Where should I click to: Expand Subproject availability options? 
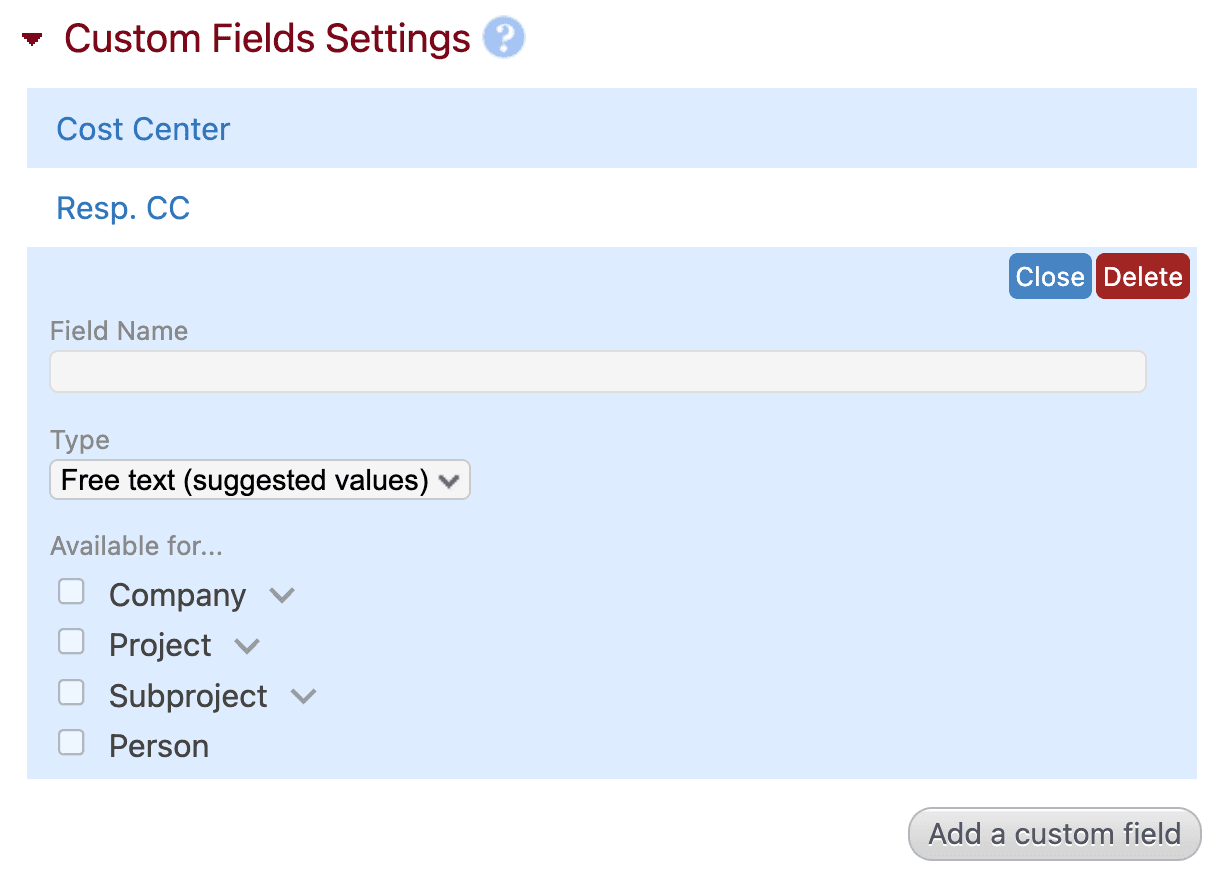coord(302,695)
